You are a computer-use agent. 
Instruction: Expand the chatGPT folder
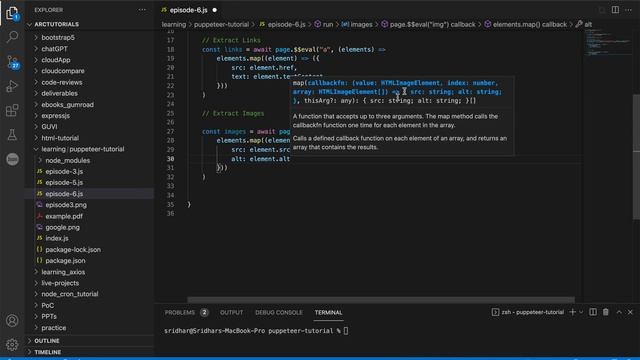(54, 49)
